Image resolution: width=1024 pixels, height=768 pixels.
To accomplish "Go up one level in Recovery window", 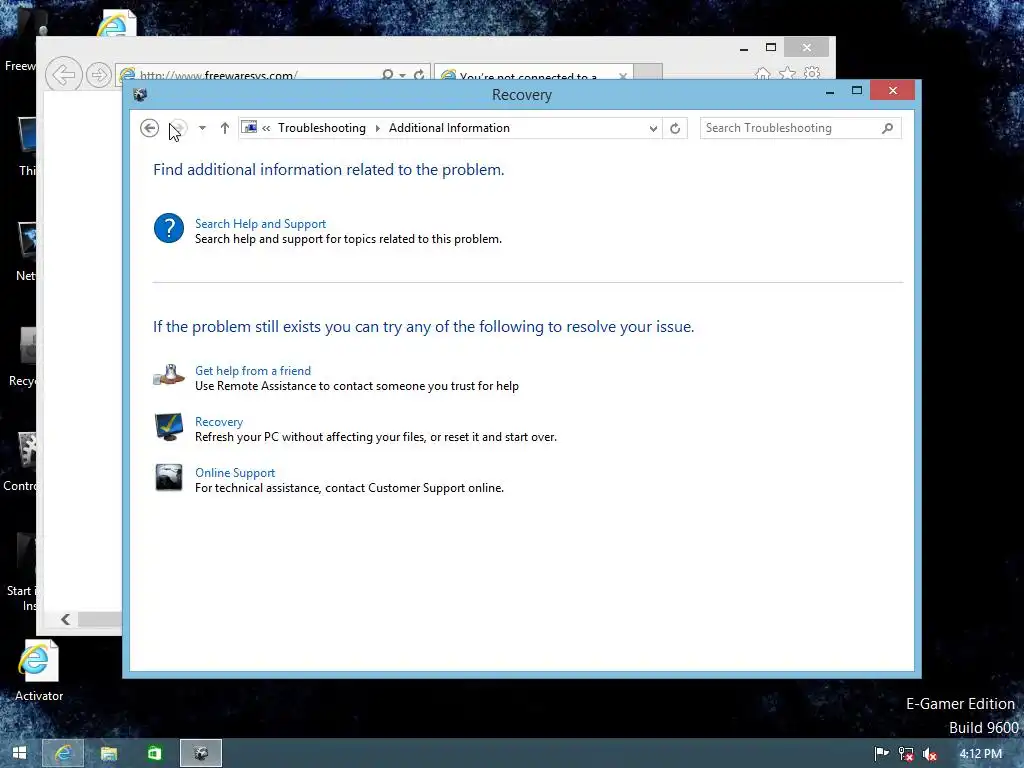I will pyautogui.click(x=225, y=128).
